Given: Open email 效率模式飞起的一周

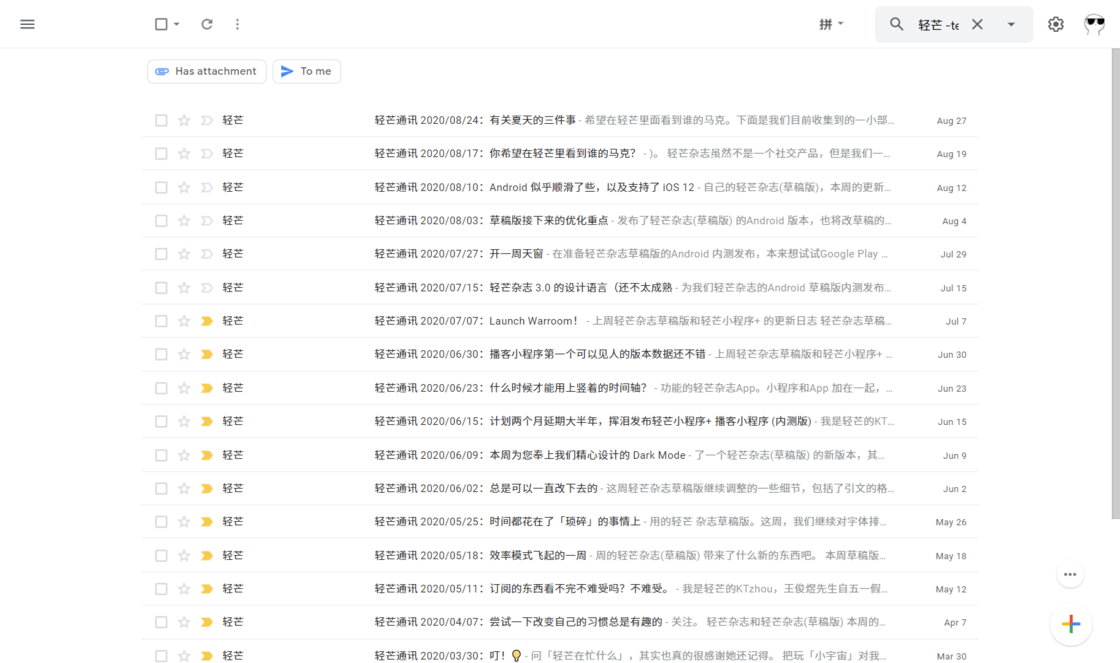Looking at the screenshot, I should tap(560, 555).
